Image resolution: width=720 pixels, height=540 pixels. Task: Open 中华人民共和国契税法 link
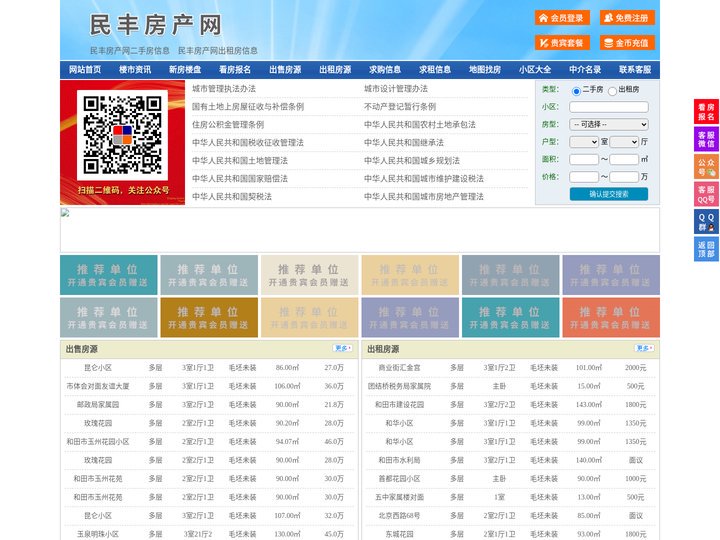point(232,197)
